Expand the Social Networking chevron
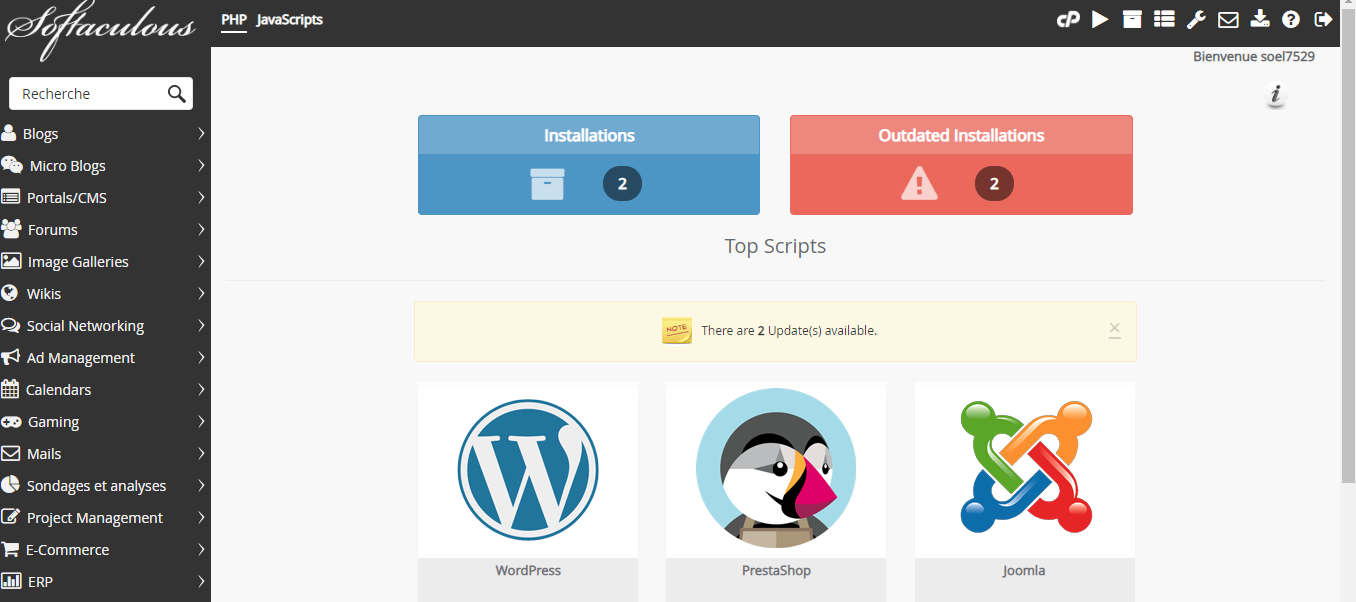The image size is (1356, 602). tap(201, 325)
